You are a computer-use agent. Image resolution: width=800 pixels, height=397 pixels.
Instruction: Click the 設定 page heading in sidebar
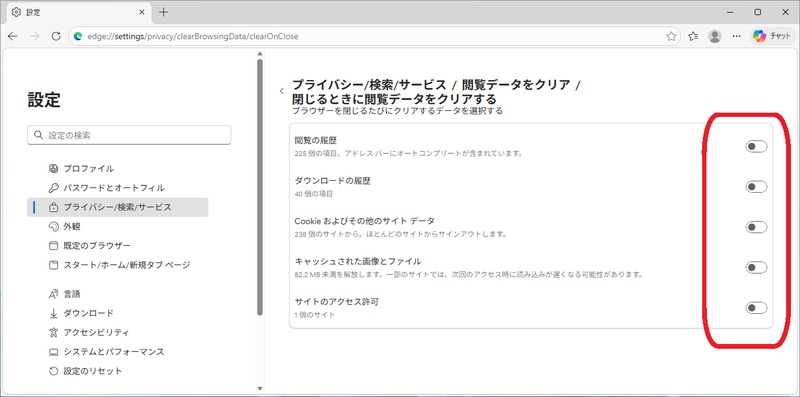click(x=44, y=100)
